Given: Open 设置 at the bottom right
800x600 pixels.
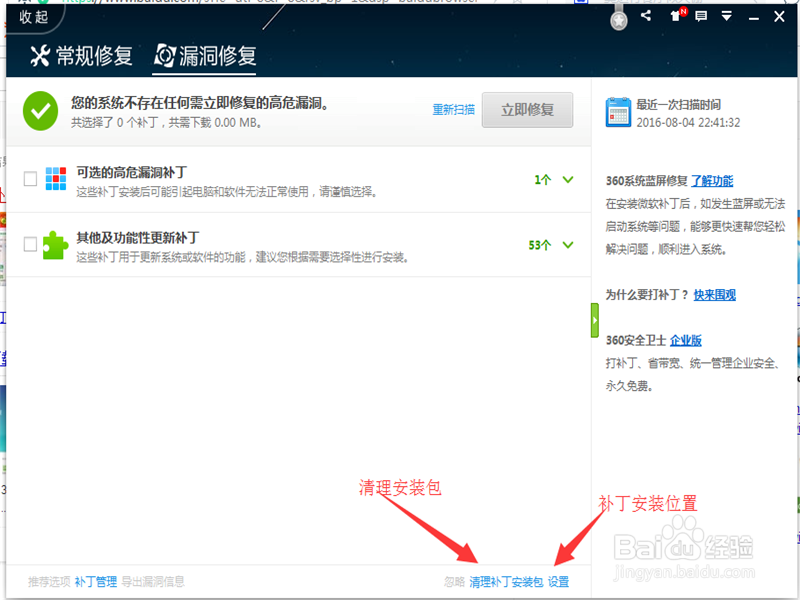Looking at the screenshot, I should 559,580.
